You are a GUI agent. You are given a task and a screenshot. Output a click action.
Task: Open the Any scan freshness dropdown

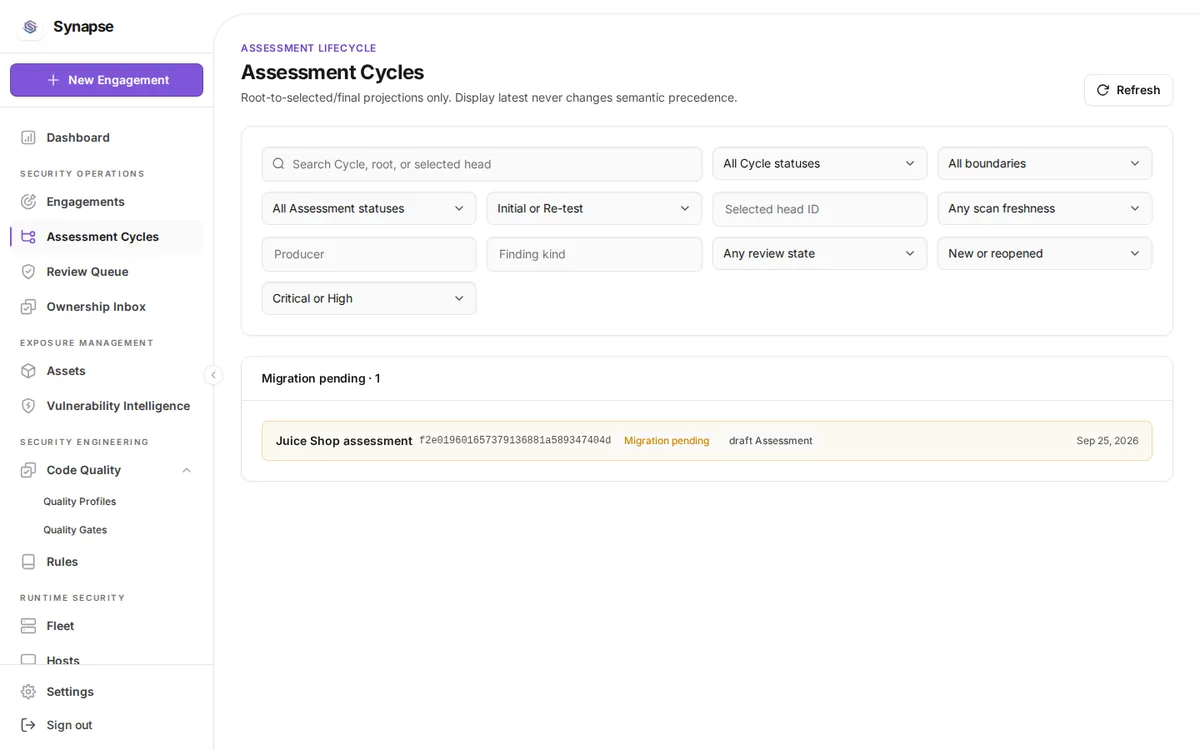(x=1044, y=209)
